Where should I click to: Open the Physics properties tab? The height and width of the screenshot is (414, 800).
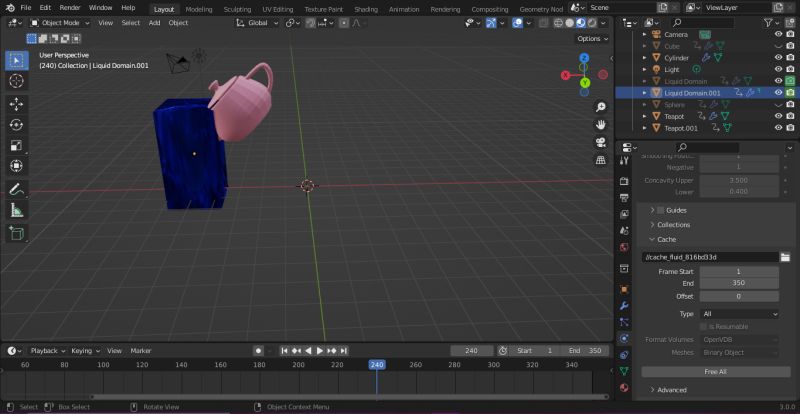click(x=624, y=338)
